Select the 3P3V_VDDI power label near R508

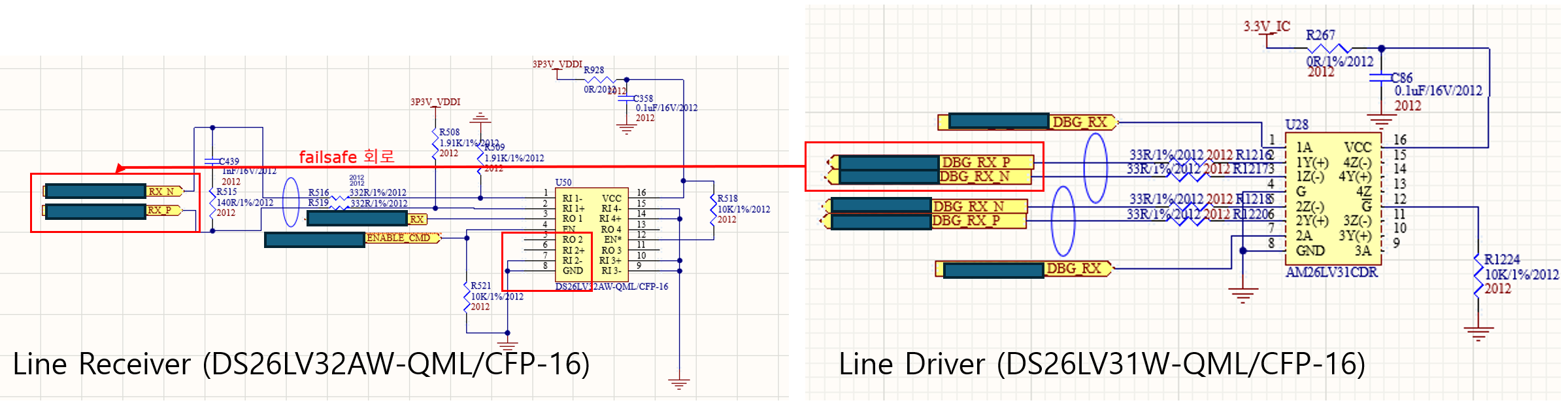coord(435,102)
